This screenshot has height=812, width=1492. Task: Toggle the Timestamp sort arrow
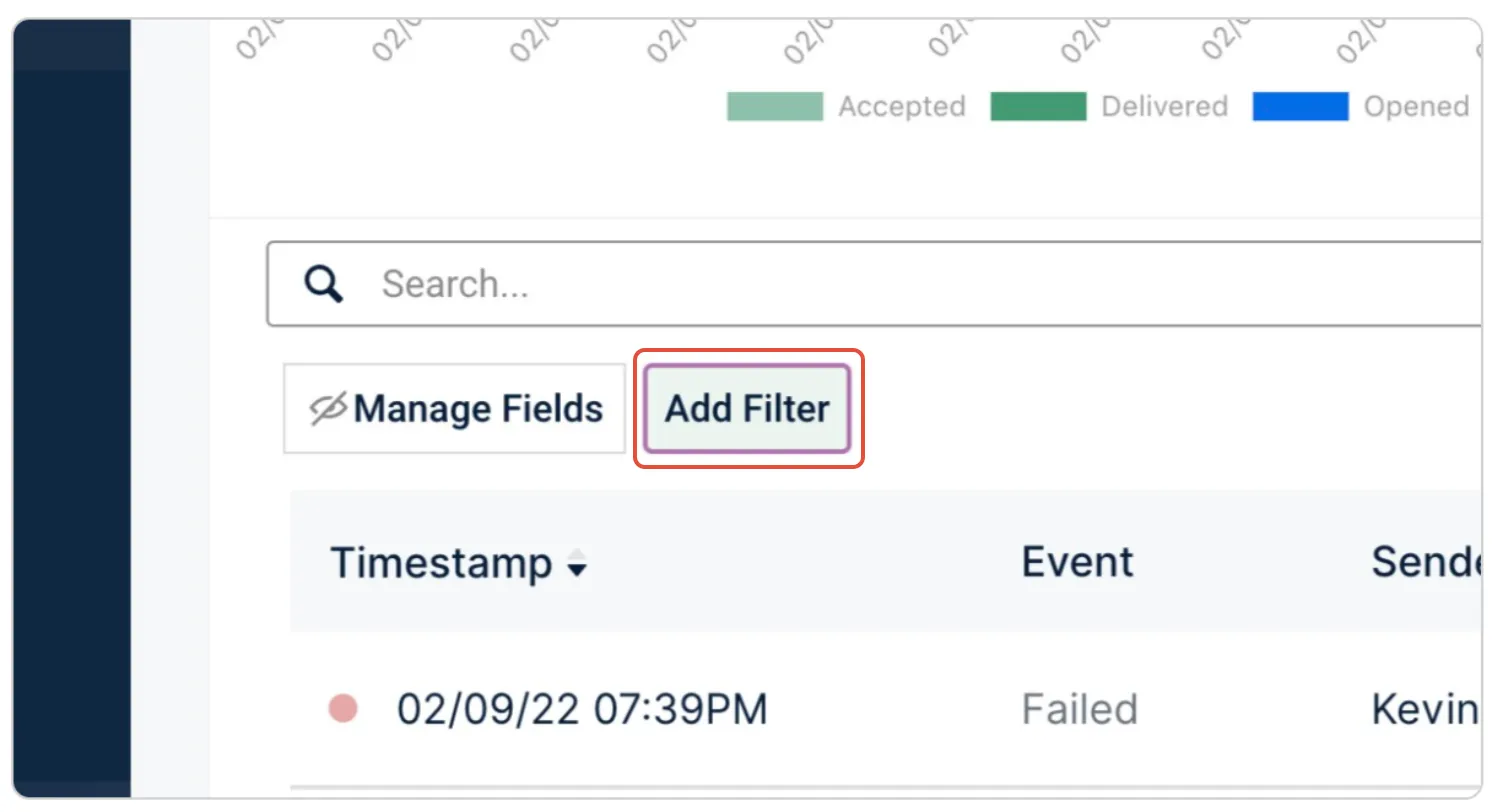[x=577, y=565]
